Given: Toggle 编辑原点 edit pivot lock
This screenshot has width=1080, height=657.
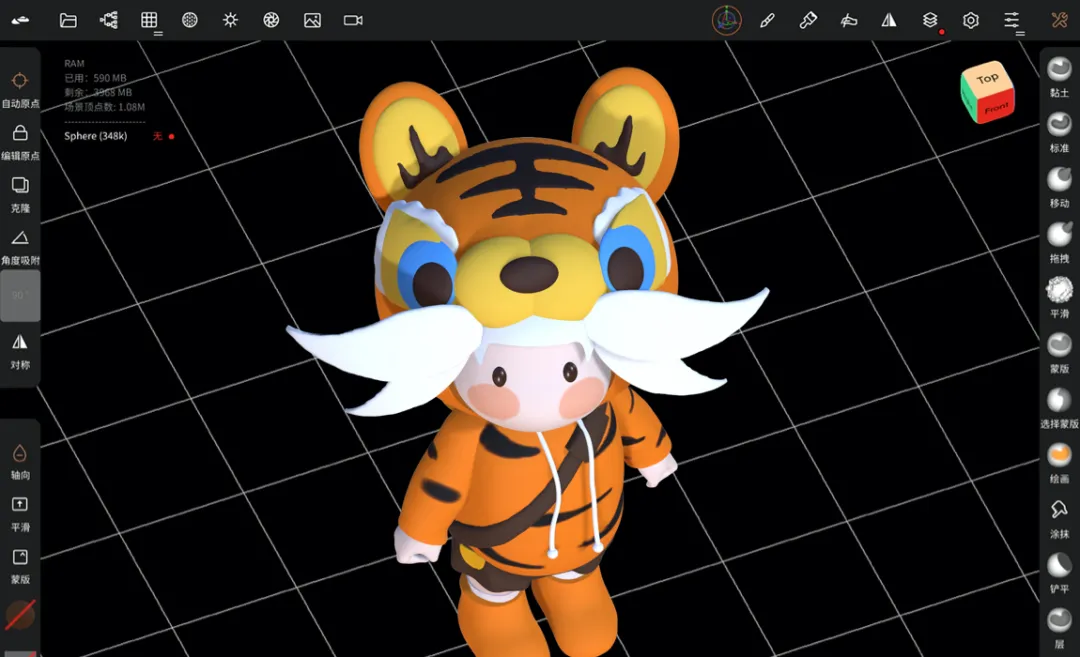Looking at the screenshot, I should click(20, 142).
